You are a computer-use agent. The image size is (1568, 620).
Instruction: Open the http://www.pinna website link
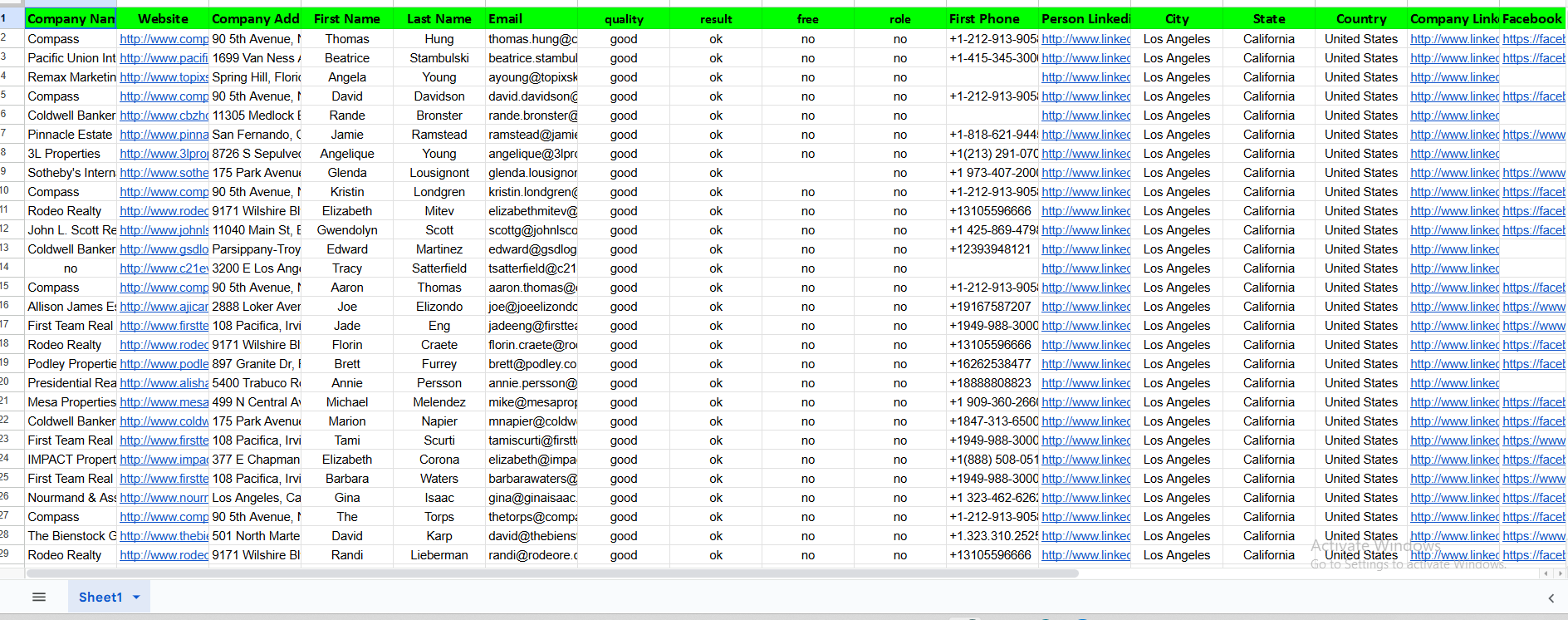click(x=164, y=135)
